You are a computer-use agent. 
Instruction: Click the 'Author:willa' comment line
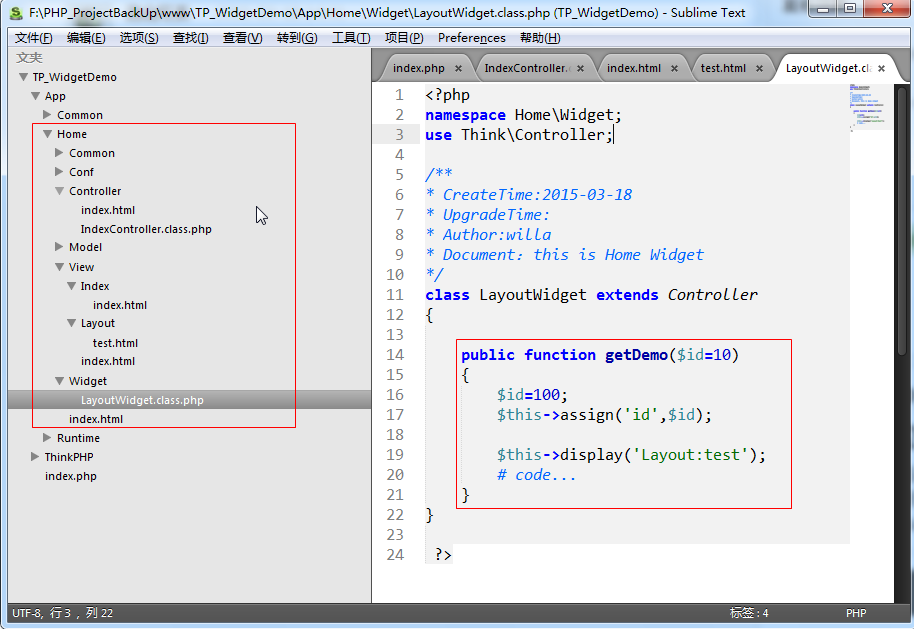(488, 234)
